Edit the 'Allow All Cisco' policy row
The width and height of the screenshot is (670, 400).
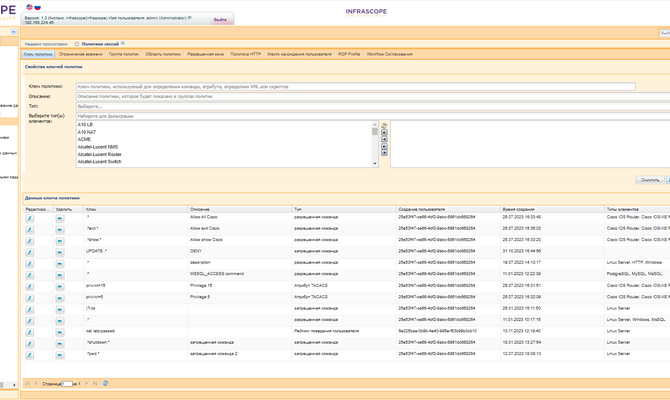(x=30, y=217)
